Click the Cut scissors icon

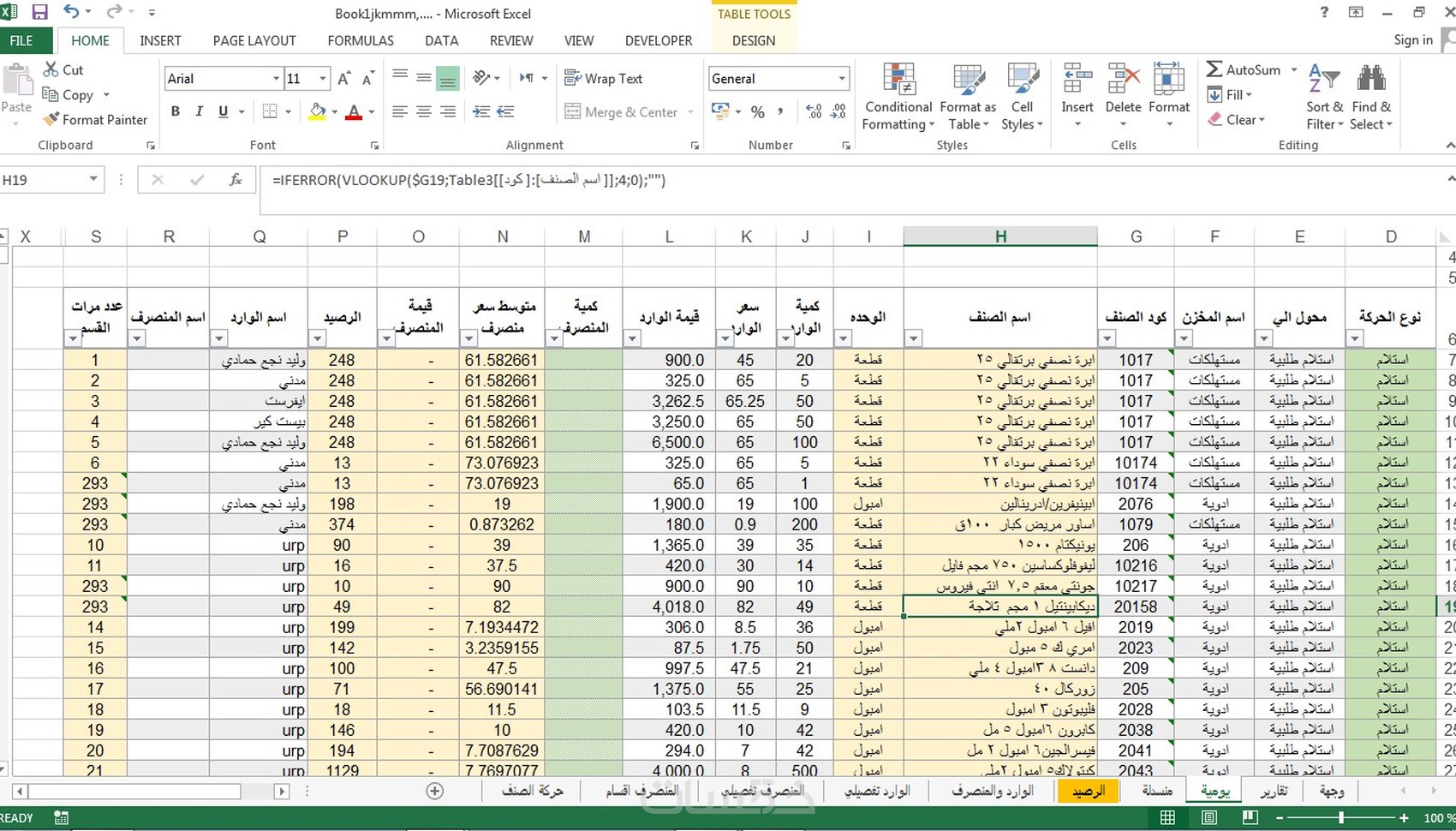[51, 69]
